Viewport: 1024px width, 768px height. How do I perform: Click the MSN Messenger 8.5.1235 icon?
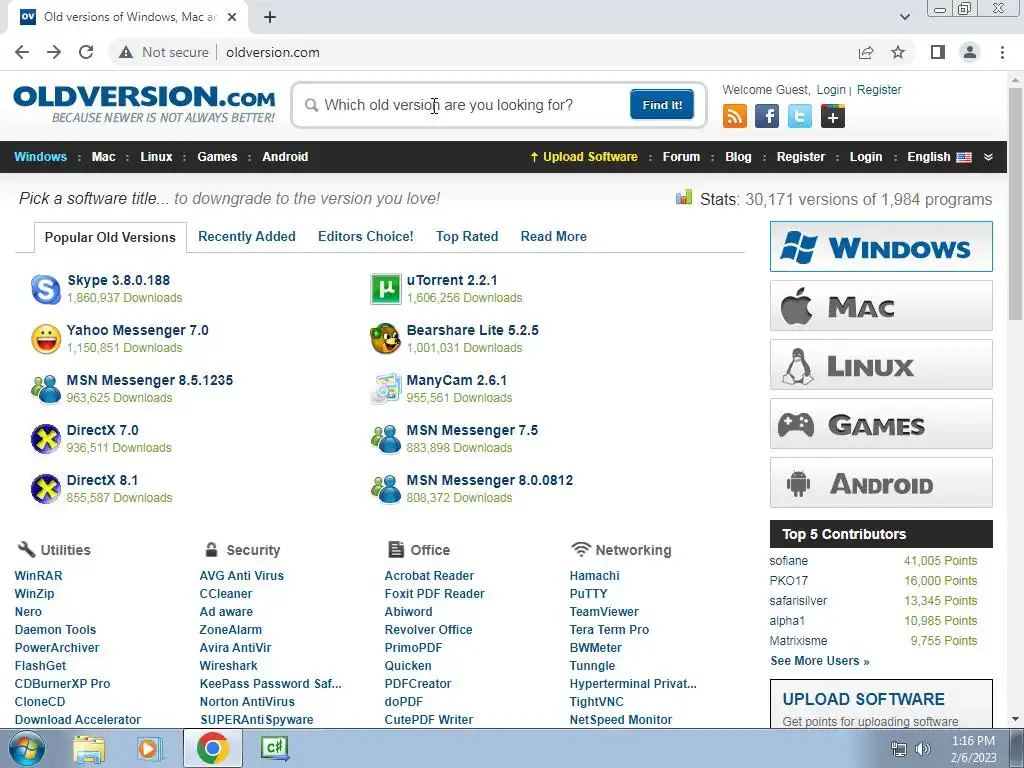click(46, 389)
